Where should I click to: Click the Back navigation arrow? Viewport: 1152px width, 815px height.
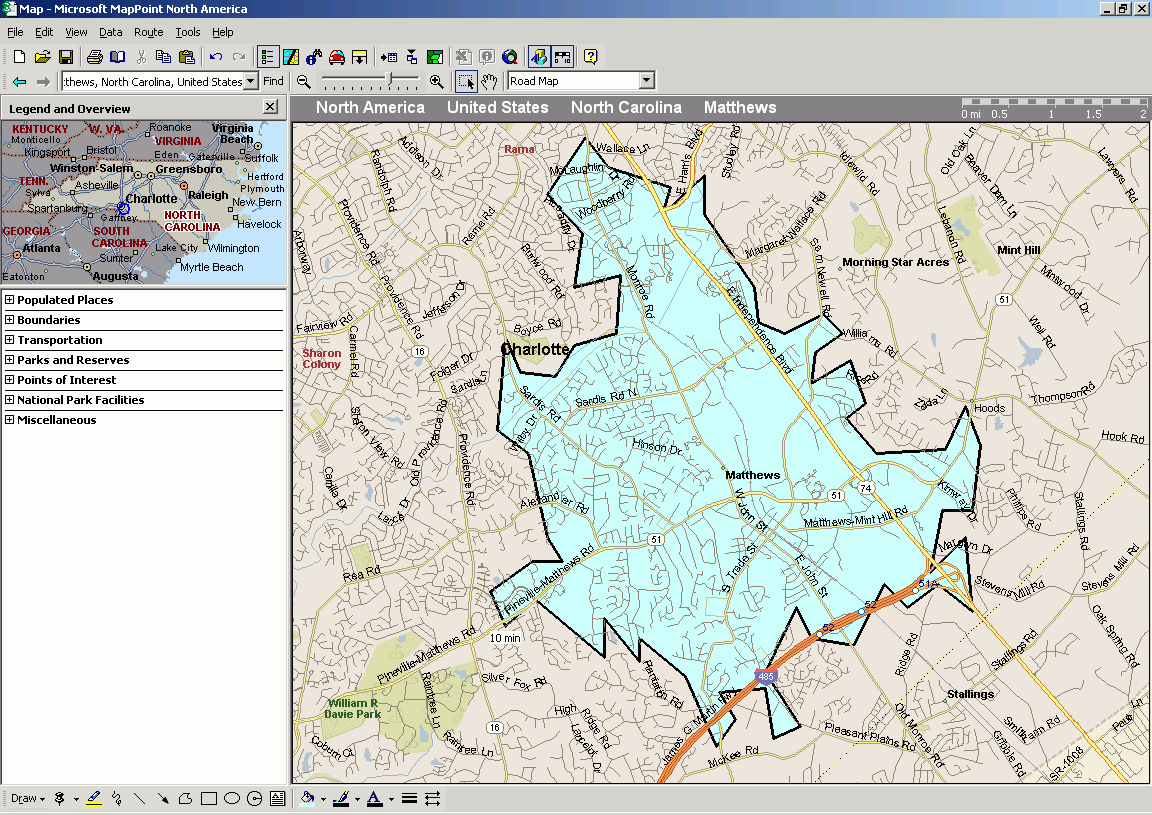pos(19,81)
